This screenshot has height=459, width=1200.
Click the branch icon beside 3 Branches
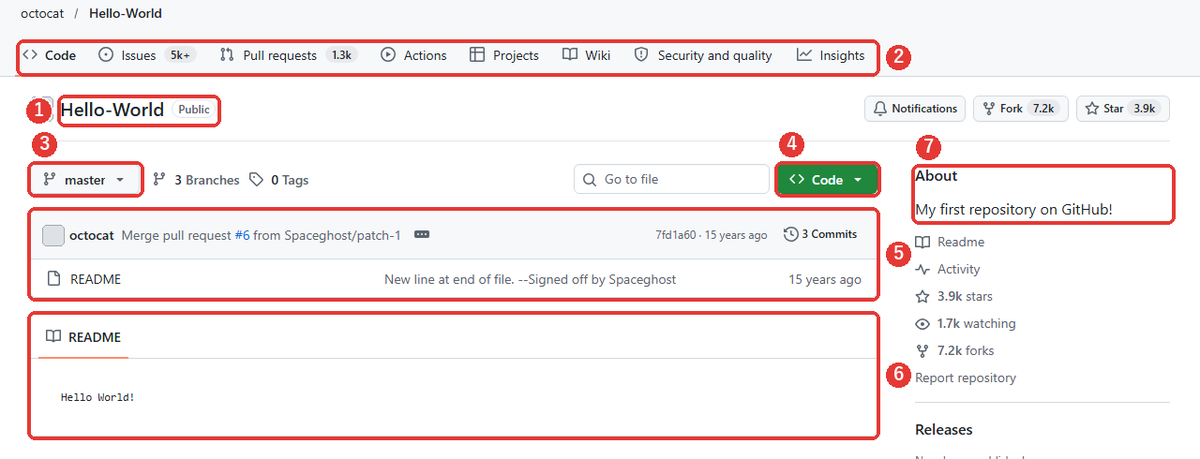point(159,180)
